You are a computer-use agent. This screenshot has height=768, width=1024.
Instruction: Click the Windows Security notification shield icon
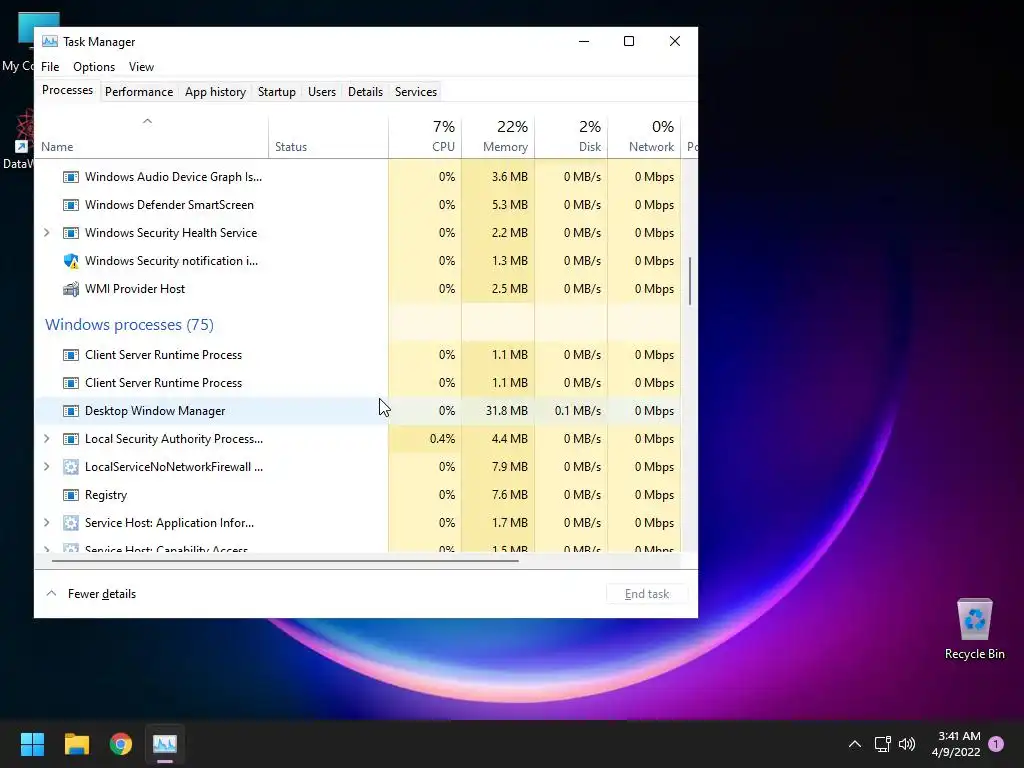(71, 261)
